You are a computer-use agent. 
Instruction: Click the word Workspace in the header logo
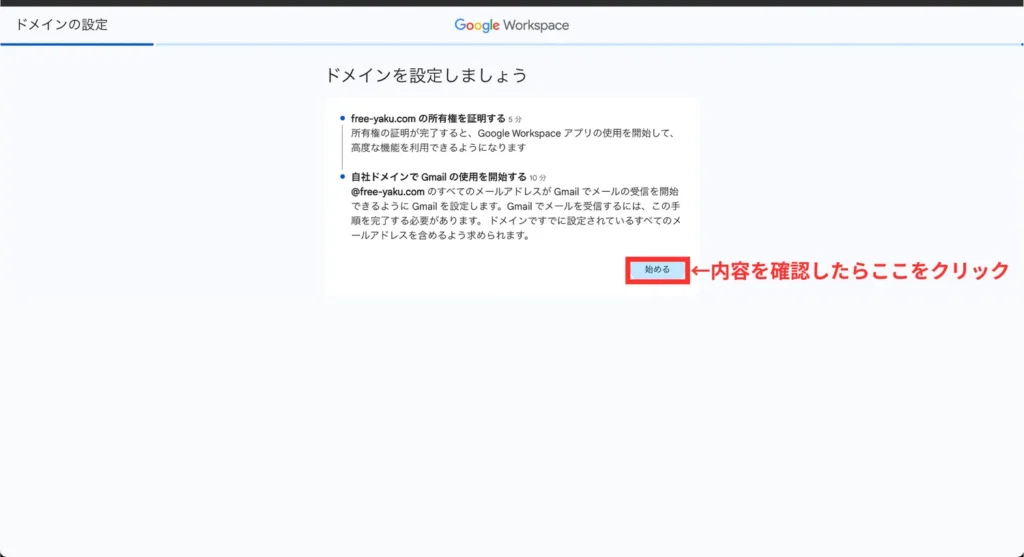[536, 25]
